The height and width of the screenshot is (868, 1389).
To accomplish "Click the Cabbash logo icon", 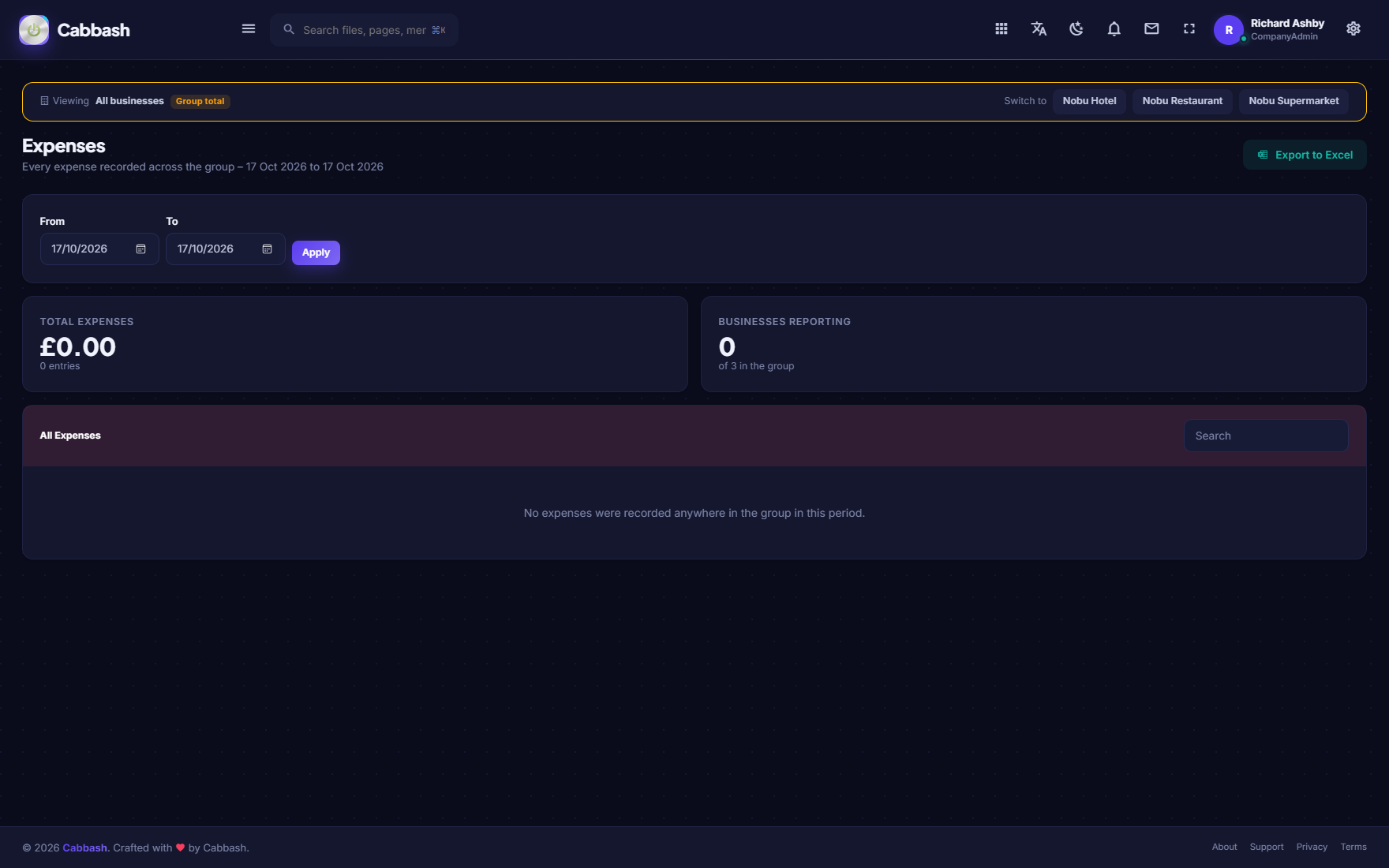I will tap(34, 30).
